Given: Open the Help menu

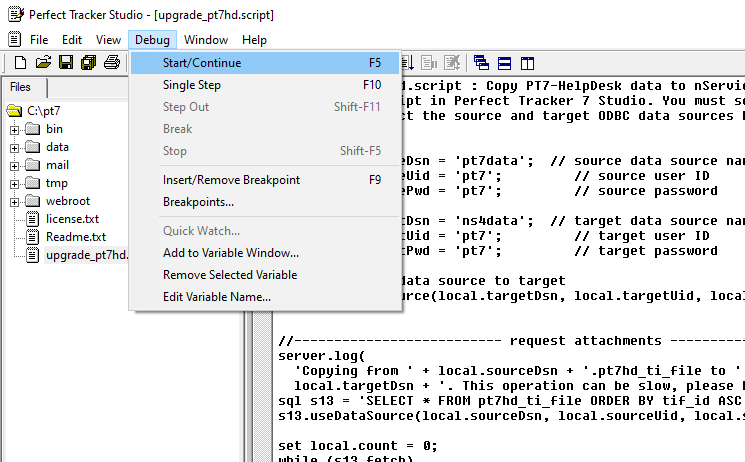Looking at the screenshot, I should click(x=254, y=39).
